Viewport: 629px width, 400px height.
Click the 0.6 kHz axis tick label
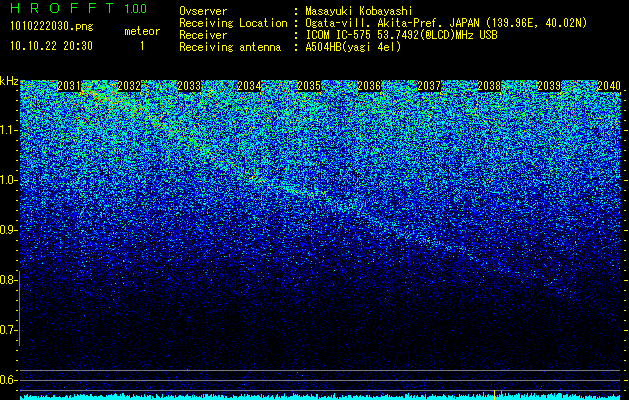9,380
